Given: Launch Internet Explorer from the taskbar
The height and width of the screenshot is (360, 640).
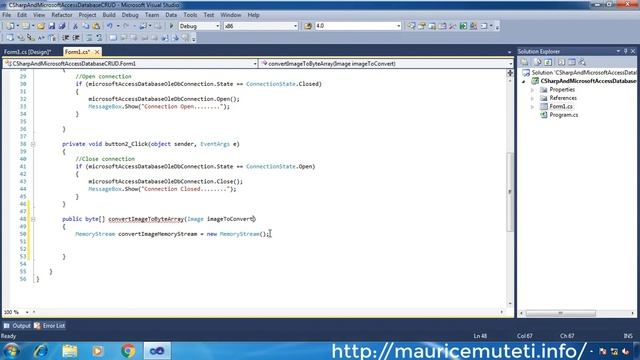Looking at the screenshot, I should [40, 351].
